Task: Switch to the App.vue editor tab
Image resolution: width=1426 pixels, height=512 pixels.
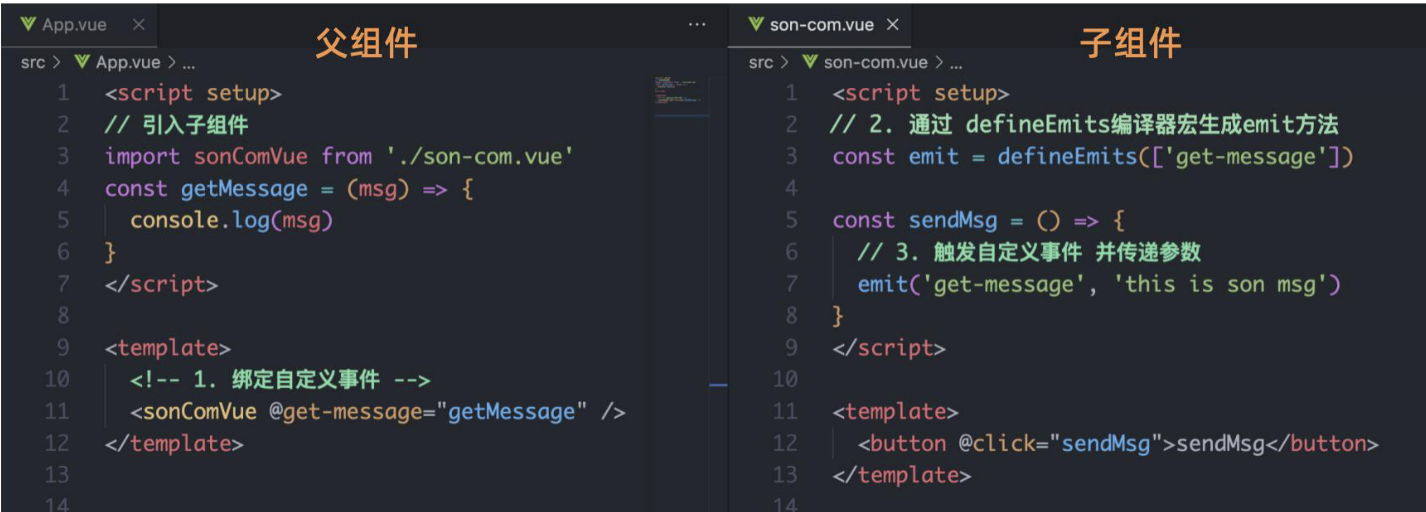Action: 77,25
